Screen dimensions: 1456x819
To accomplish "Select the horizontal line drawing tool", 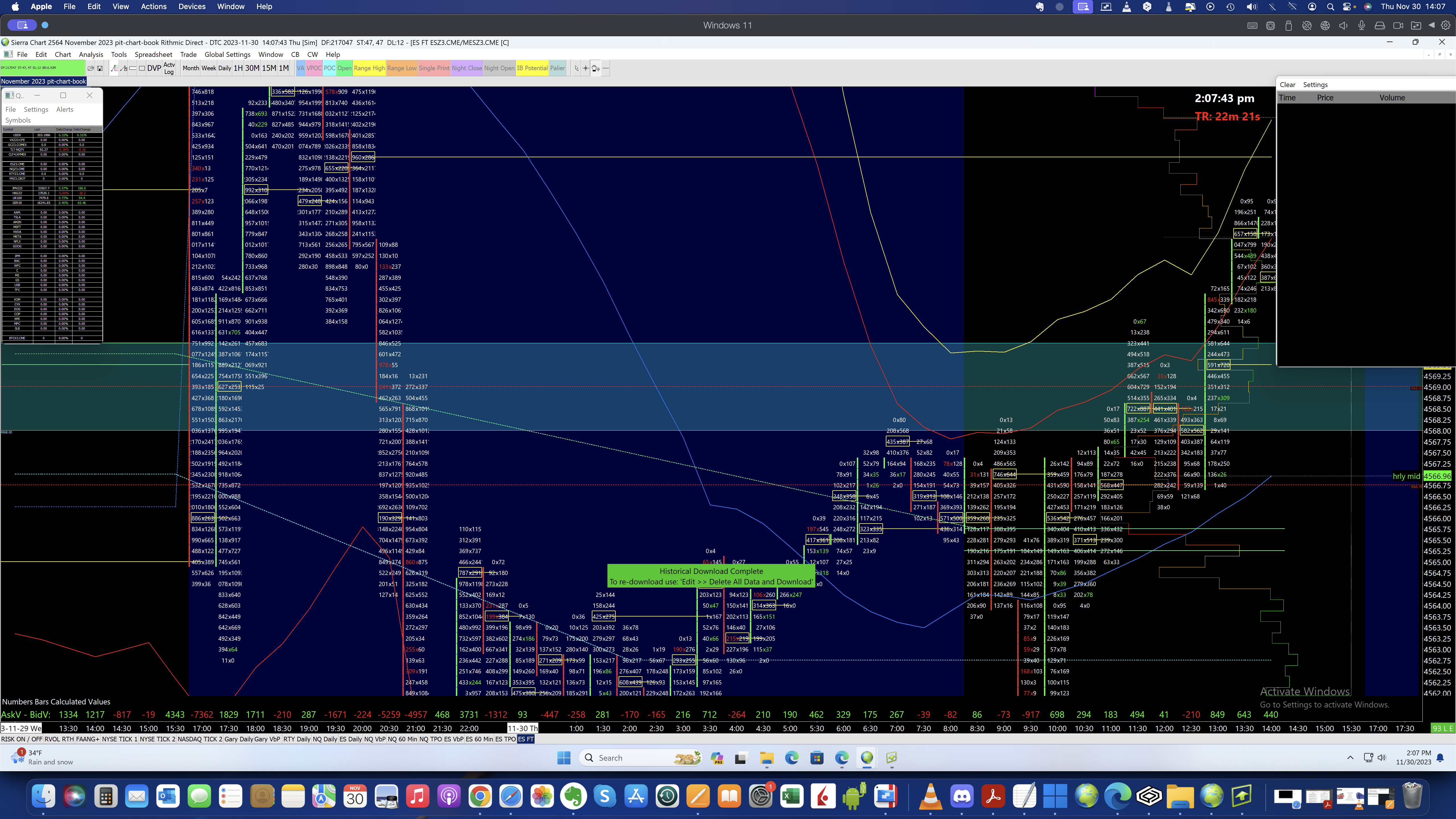I will click(605, 68).
